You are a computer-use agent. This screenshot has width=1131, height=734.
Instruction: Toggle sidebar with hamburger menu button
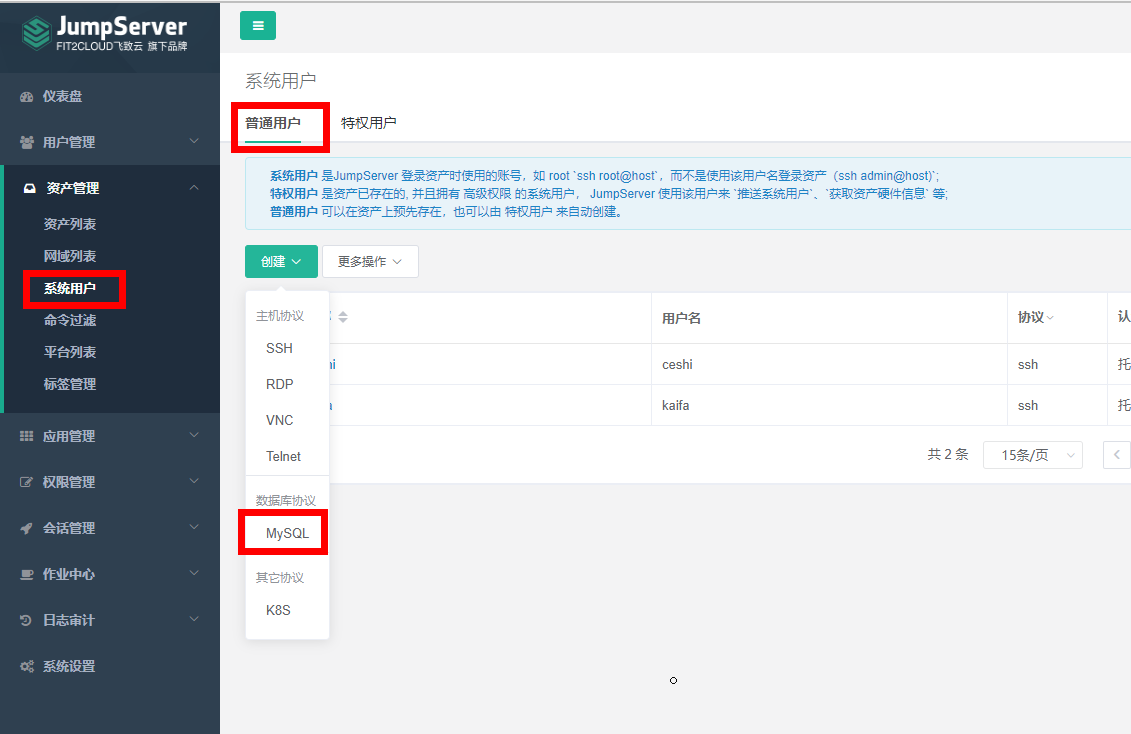[258, 26]
